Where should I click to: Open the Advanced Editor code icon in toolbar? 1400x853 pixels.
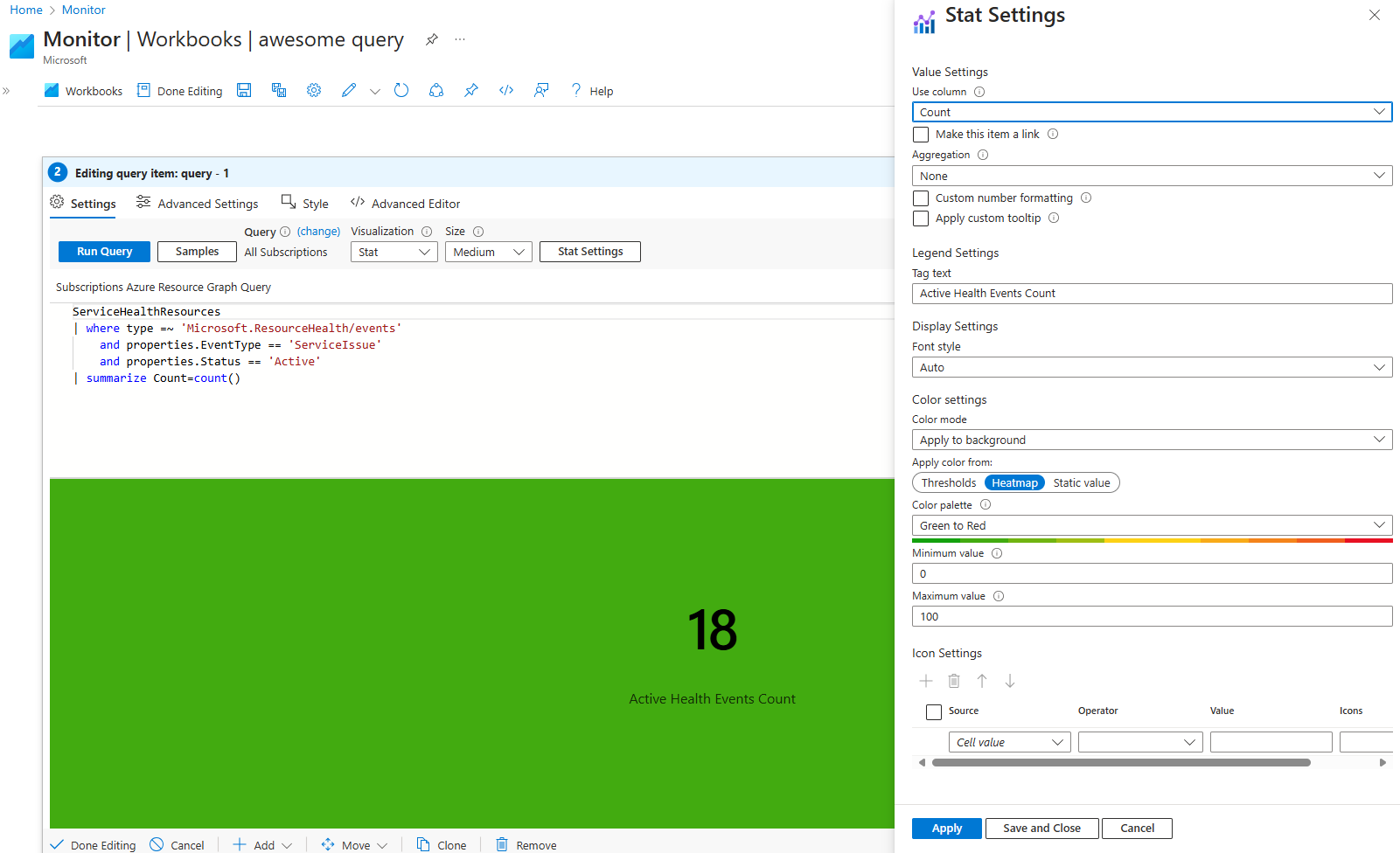click(x=506, y=90)
